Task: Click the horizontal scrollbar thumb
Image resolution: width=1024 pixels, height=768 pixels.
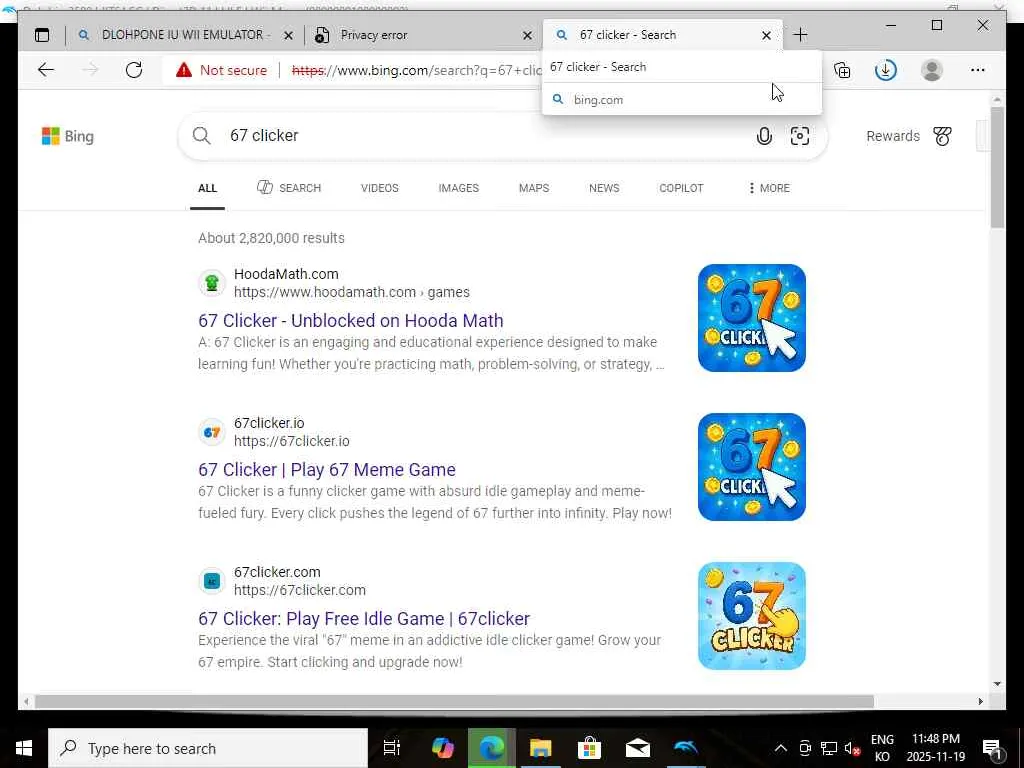Action: point(454,701)
